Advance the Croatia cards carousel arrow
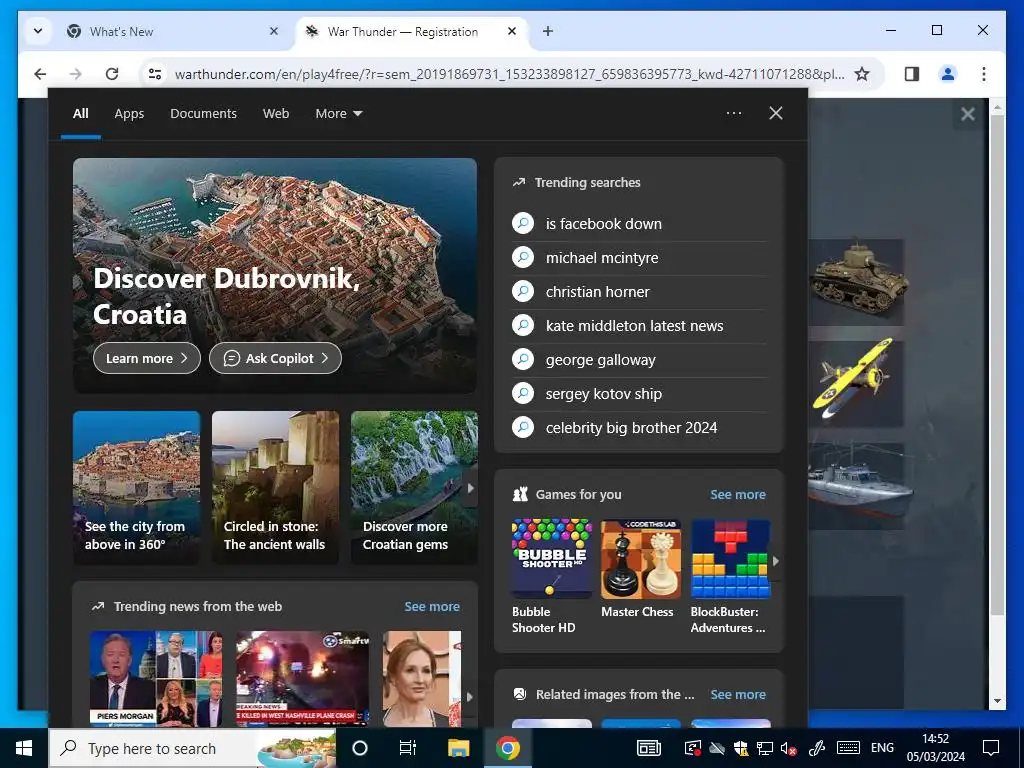 click(470, 488)
